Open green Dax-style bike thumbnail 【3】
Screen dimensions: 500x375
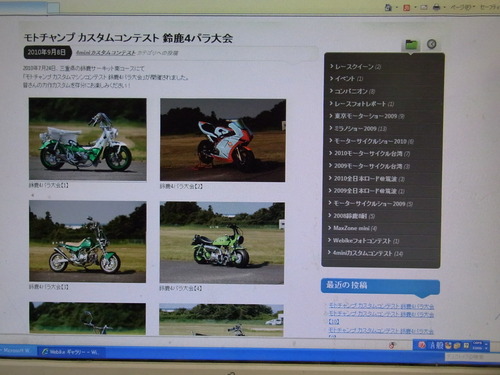tap(88, 242)
